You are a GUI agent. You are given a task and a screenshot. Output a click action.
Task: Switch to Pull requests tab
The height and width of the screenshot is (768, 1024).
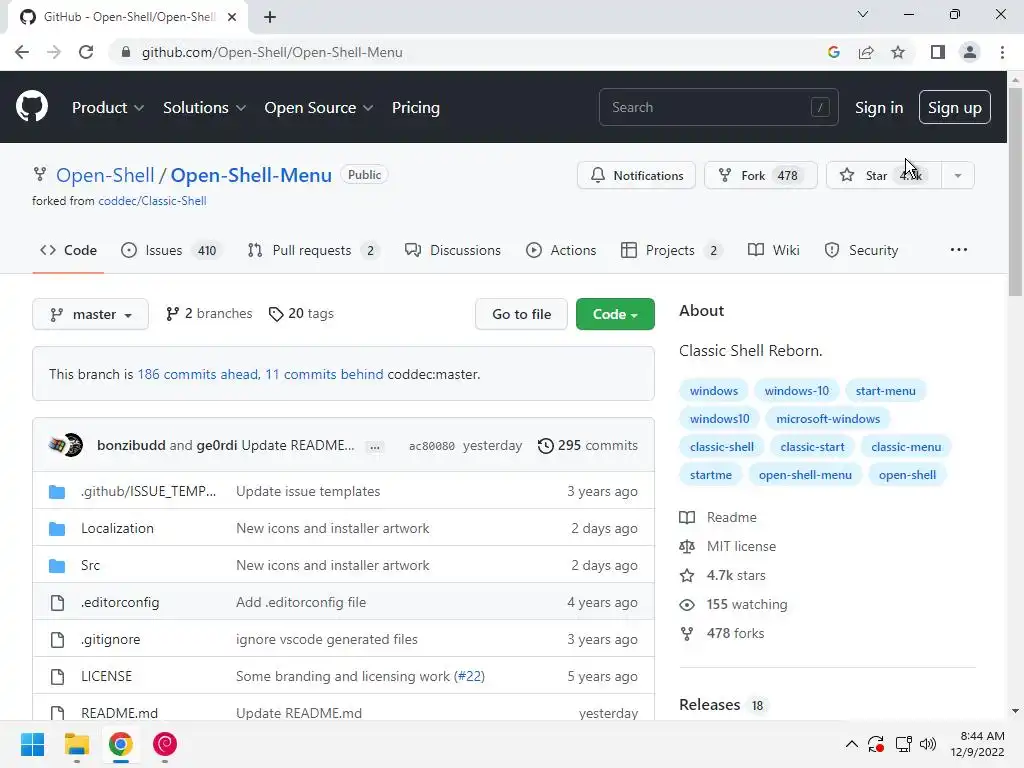(x=313, y=250)
